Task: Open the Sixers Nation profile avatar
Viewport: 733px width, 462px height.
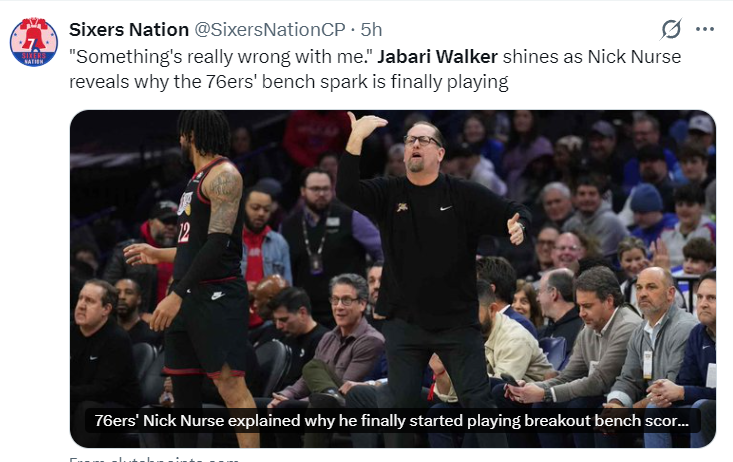Action: (33, 42)
